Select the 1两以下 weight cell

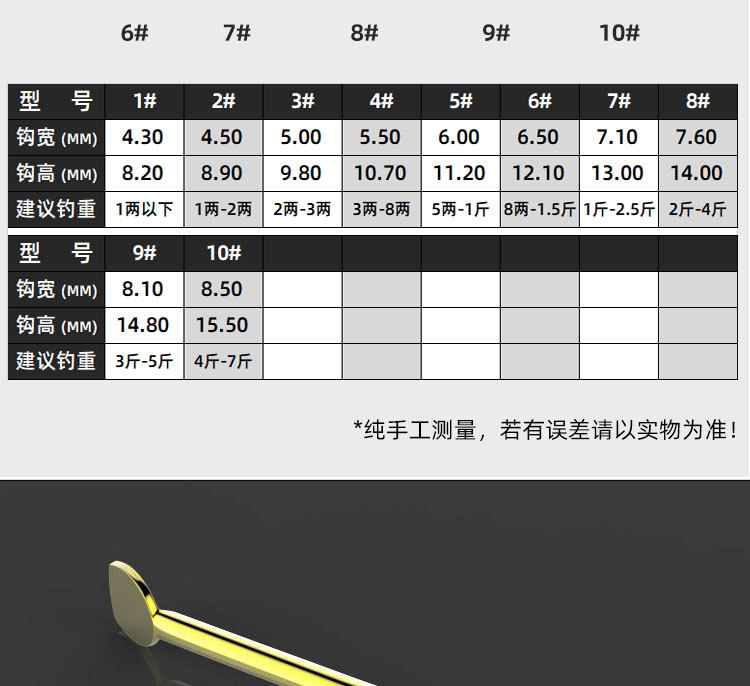[144, 210]
